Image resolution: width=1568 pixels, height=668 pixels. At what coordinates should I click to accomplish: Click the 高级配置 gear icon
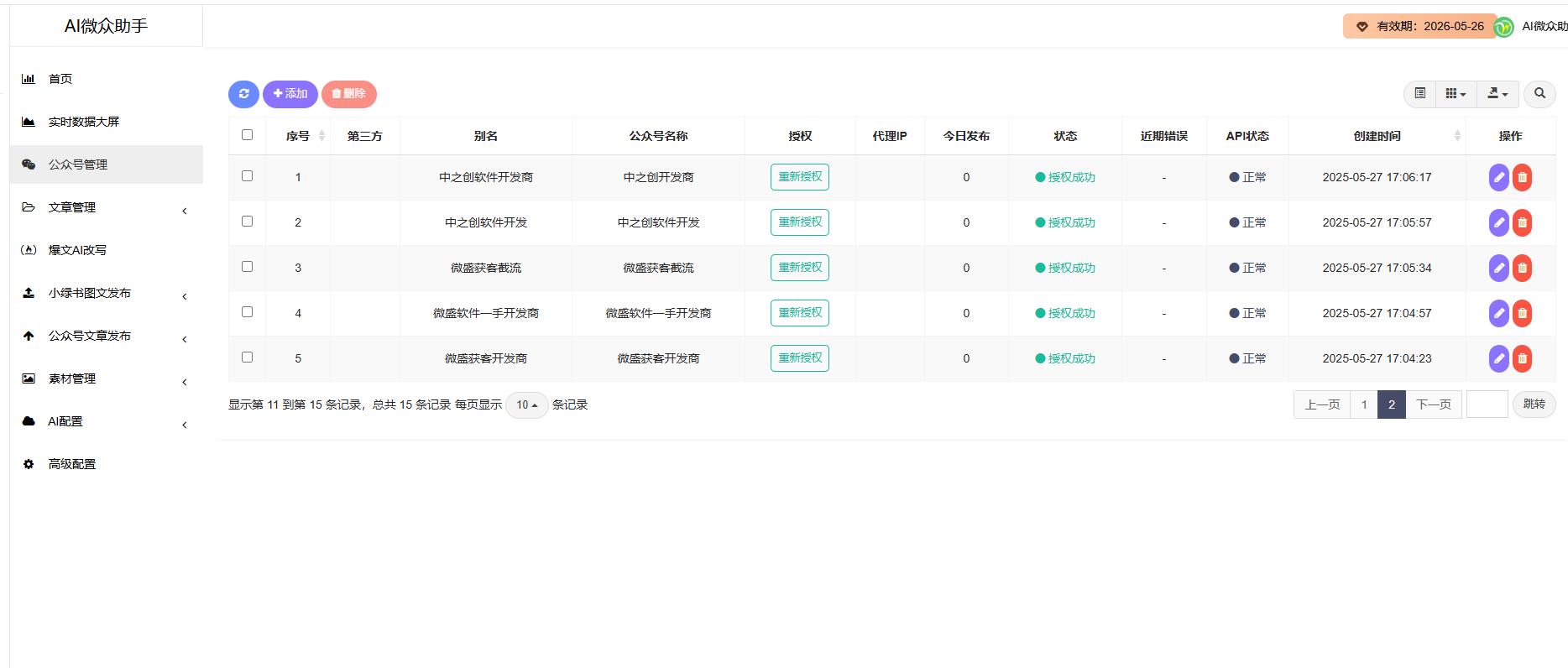point(29,464)
